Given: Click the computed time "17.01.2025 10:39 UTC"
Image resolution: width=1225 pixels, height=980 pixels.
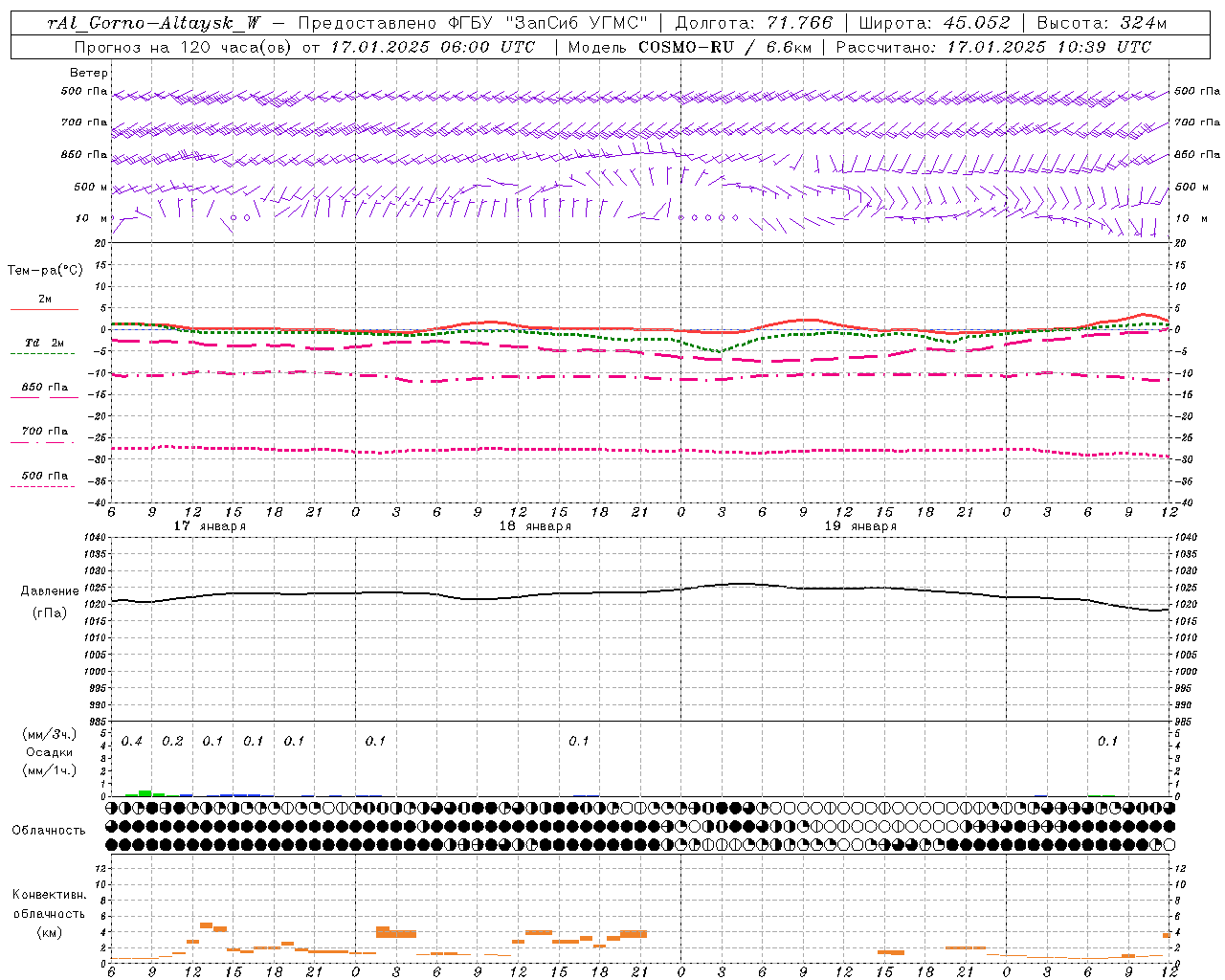Looking at the screenshot, I should pos(1049,47).
